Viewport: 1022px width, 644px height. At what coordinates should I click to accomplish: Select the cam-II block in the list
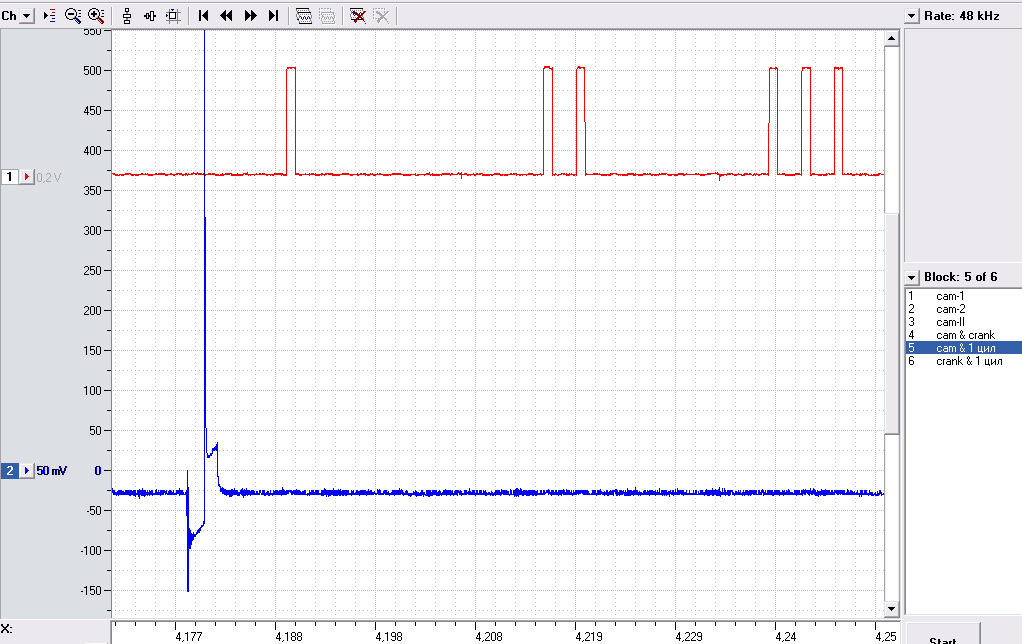[x=963, y=322]
